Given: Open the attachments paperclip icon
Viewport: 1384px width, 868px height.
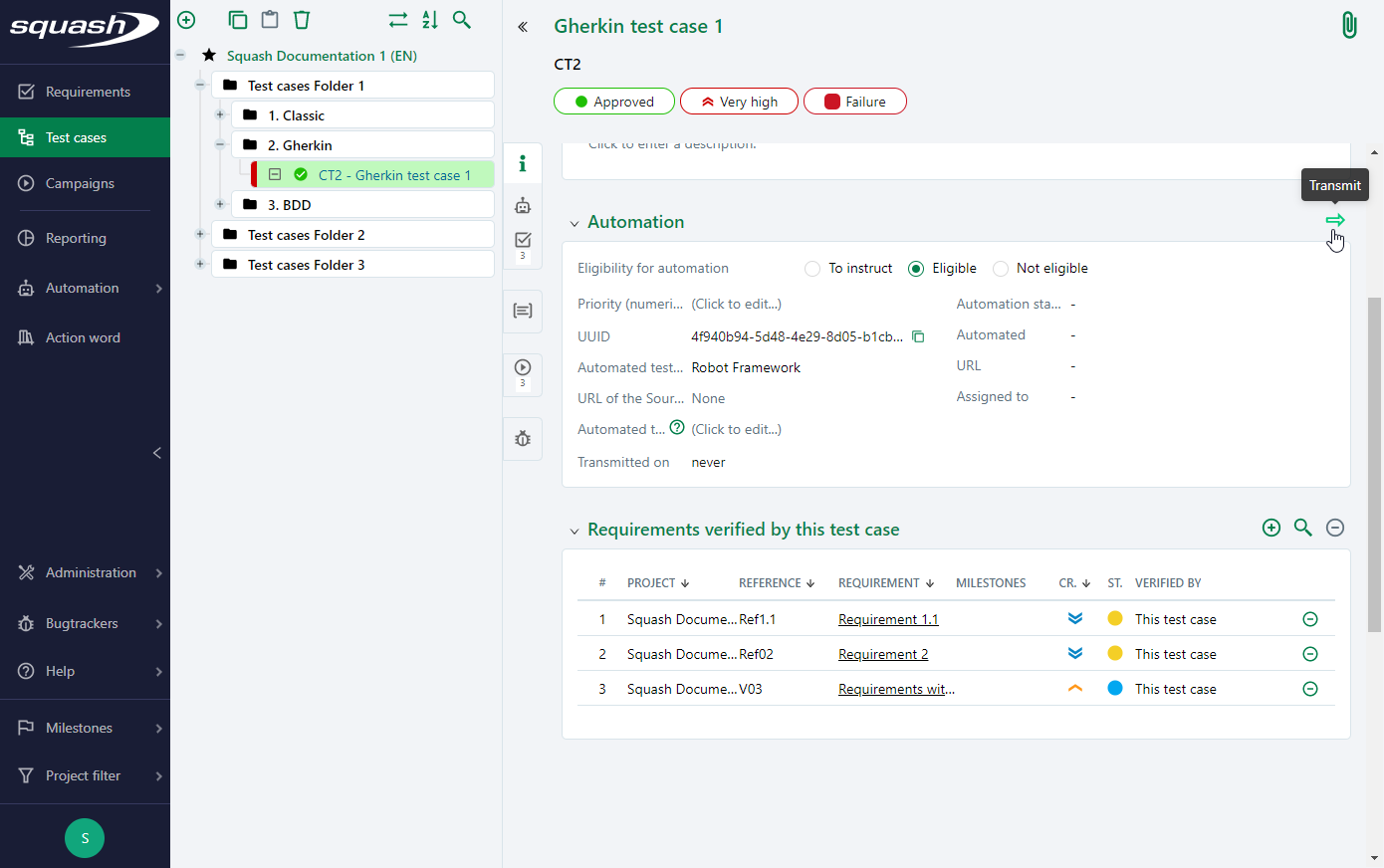Looking at the screenshot, I should pos(1349,24).
